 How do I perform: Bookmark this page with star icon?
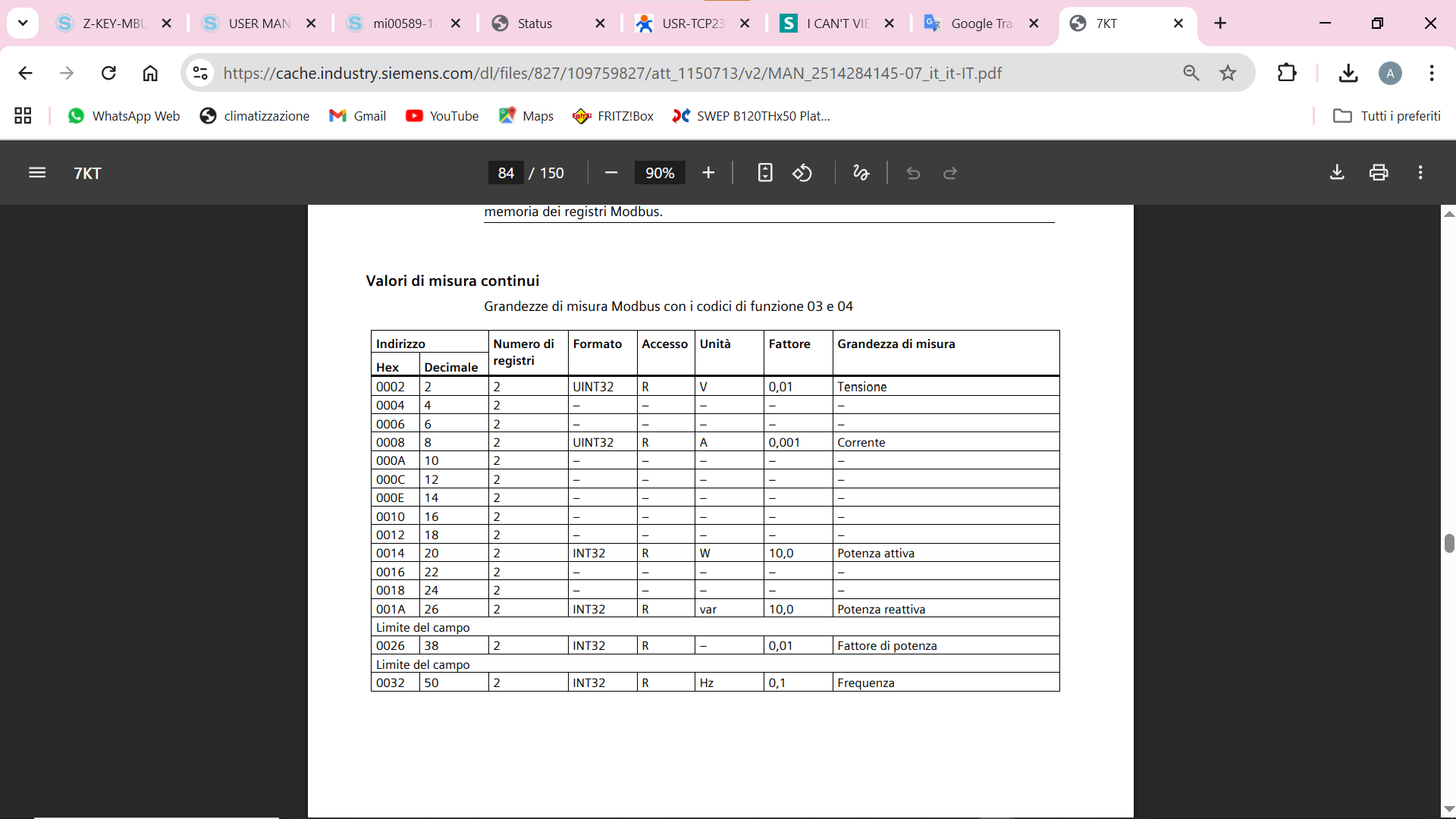pyautogui.click(x=1228, y=73)
